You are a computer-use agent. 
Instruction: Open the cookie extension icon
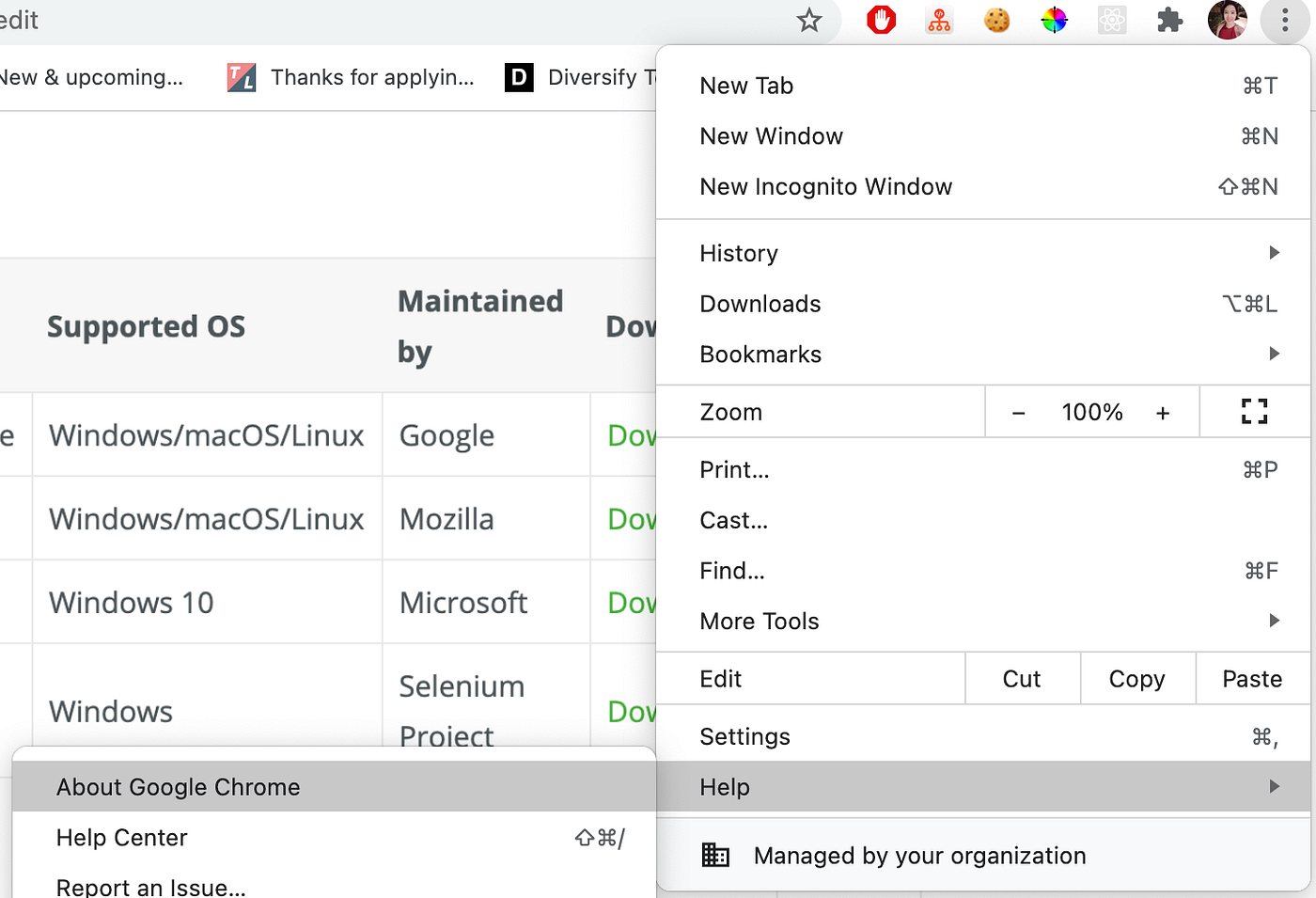(x=996, y=20)
